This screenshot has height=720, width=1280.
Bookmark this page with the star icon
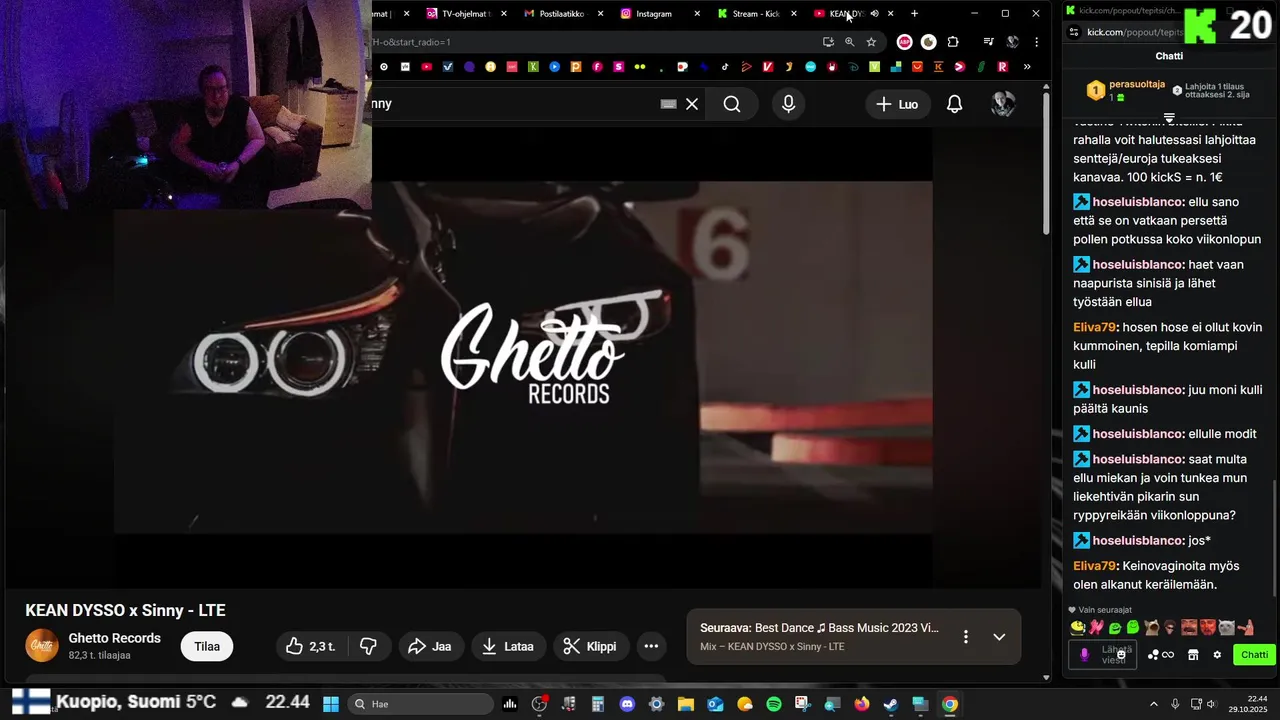871,42
